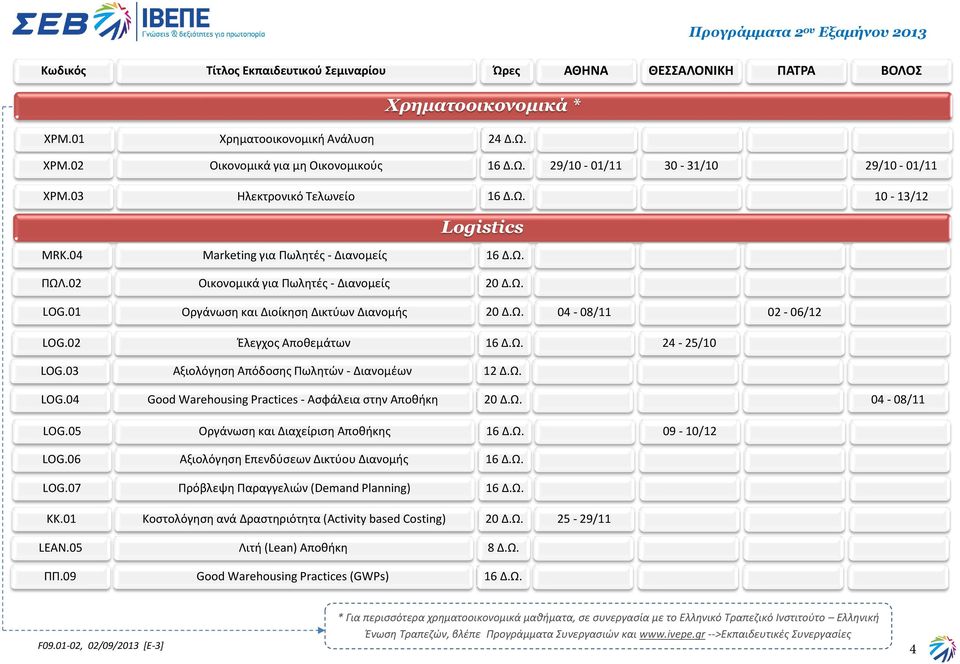Select code cell LOG.05
This screenshot has width=960, height=664.
pos(62,431)
